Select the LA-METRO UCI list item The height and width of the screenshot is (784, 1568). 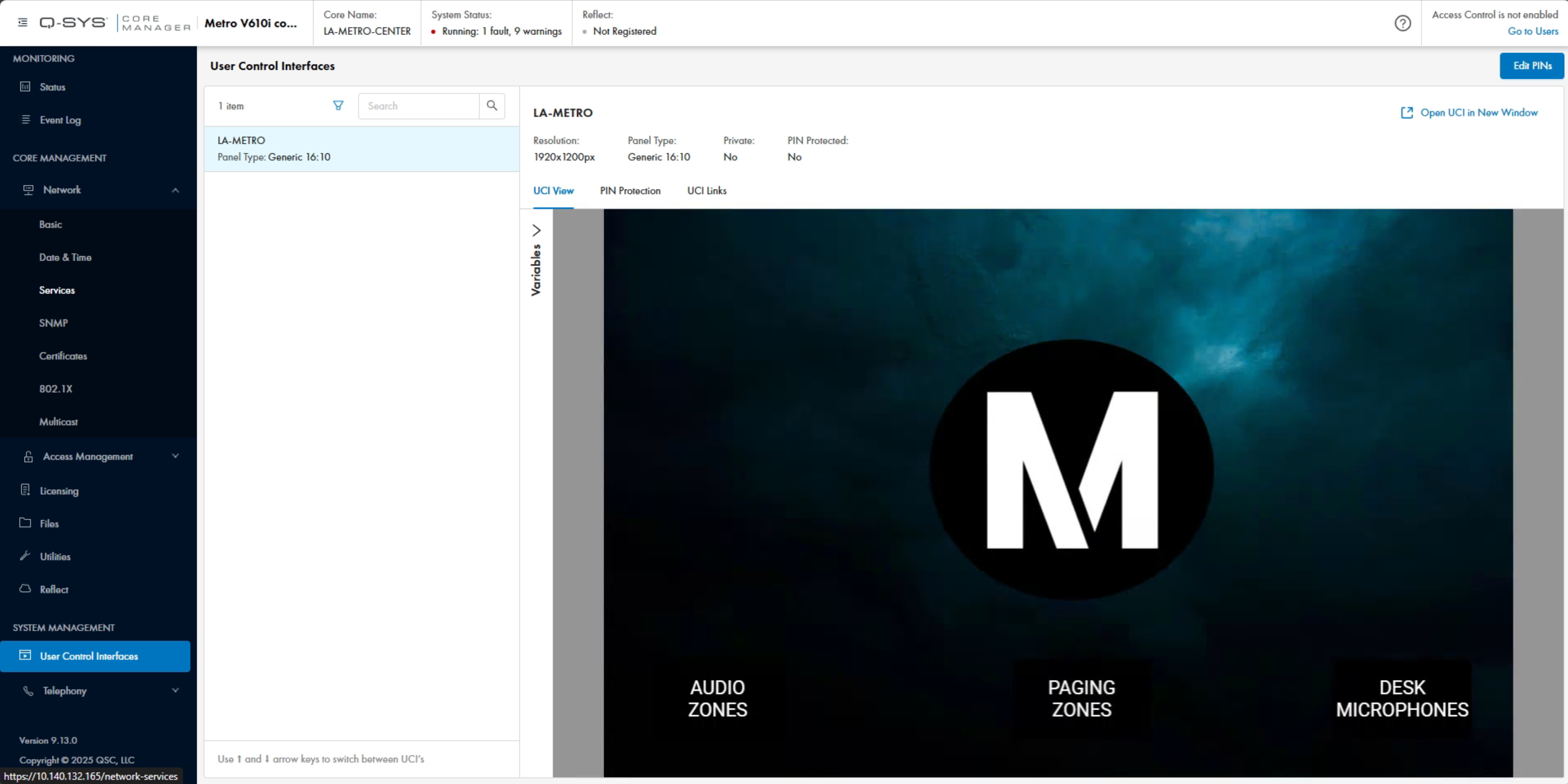362,149
